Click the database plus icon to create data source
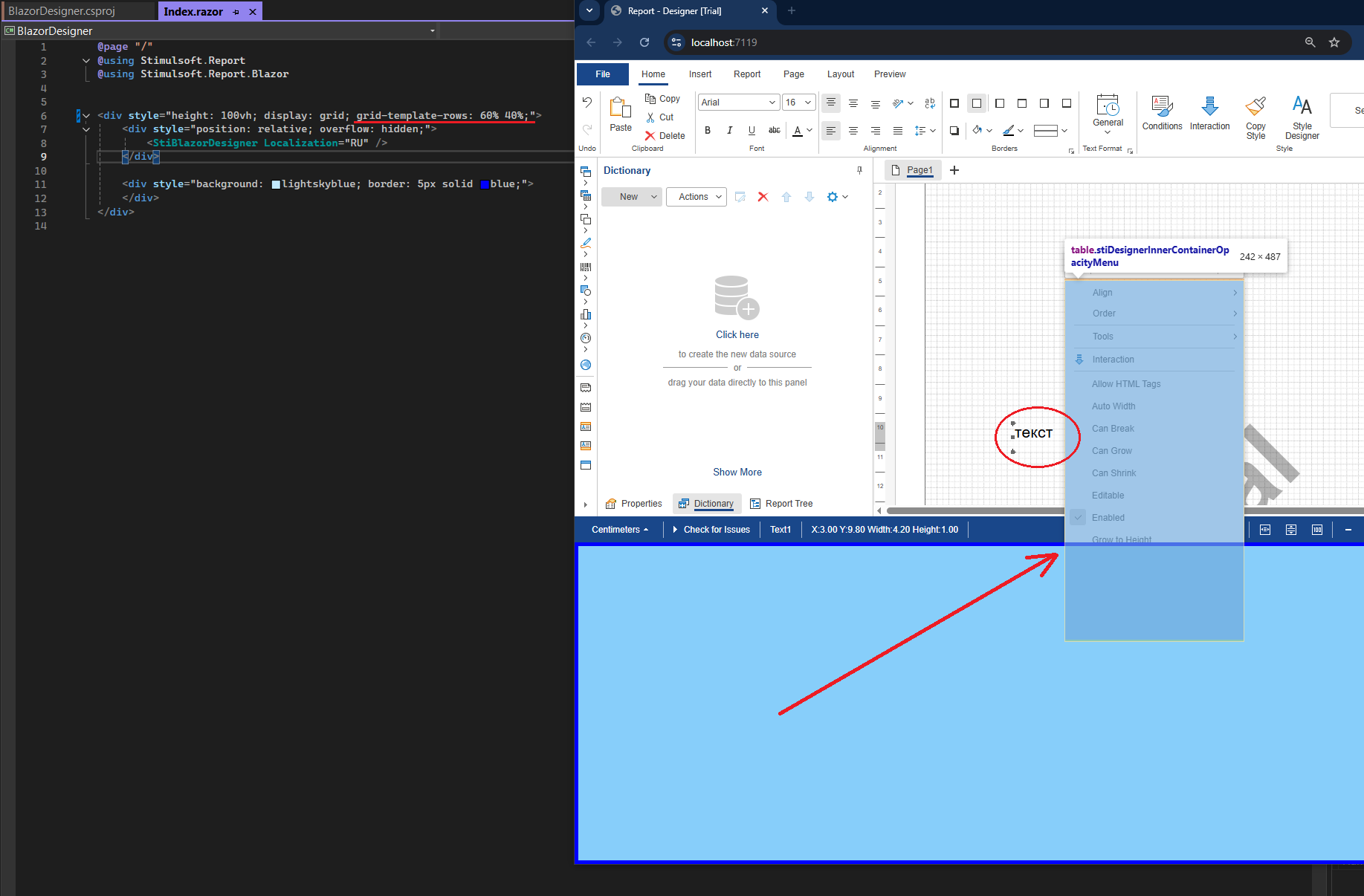 (737, 297)
